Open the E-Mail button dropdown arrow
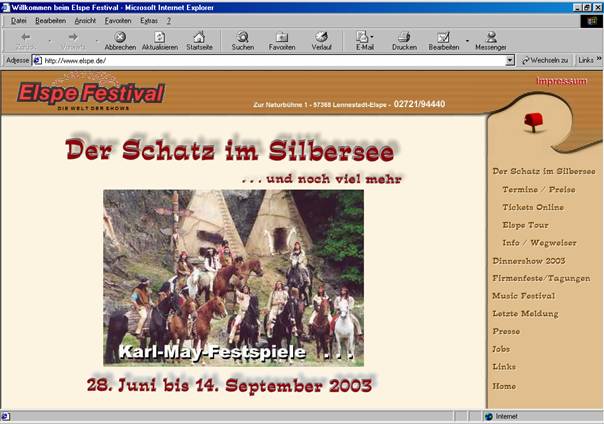Screen dimensions: 604x424 [x=372, y=37]
